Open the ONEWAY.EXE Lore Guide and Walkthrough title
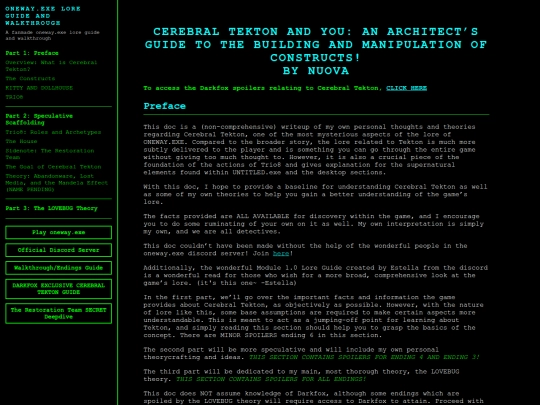Image resolution: width=540 pixels, height=405 pixels. coord(43,16)
